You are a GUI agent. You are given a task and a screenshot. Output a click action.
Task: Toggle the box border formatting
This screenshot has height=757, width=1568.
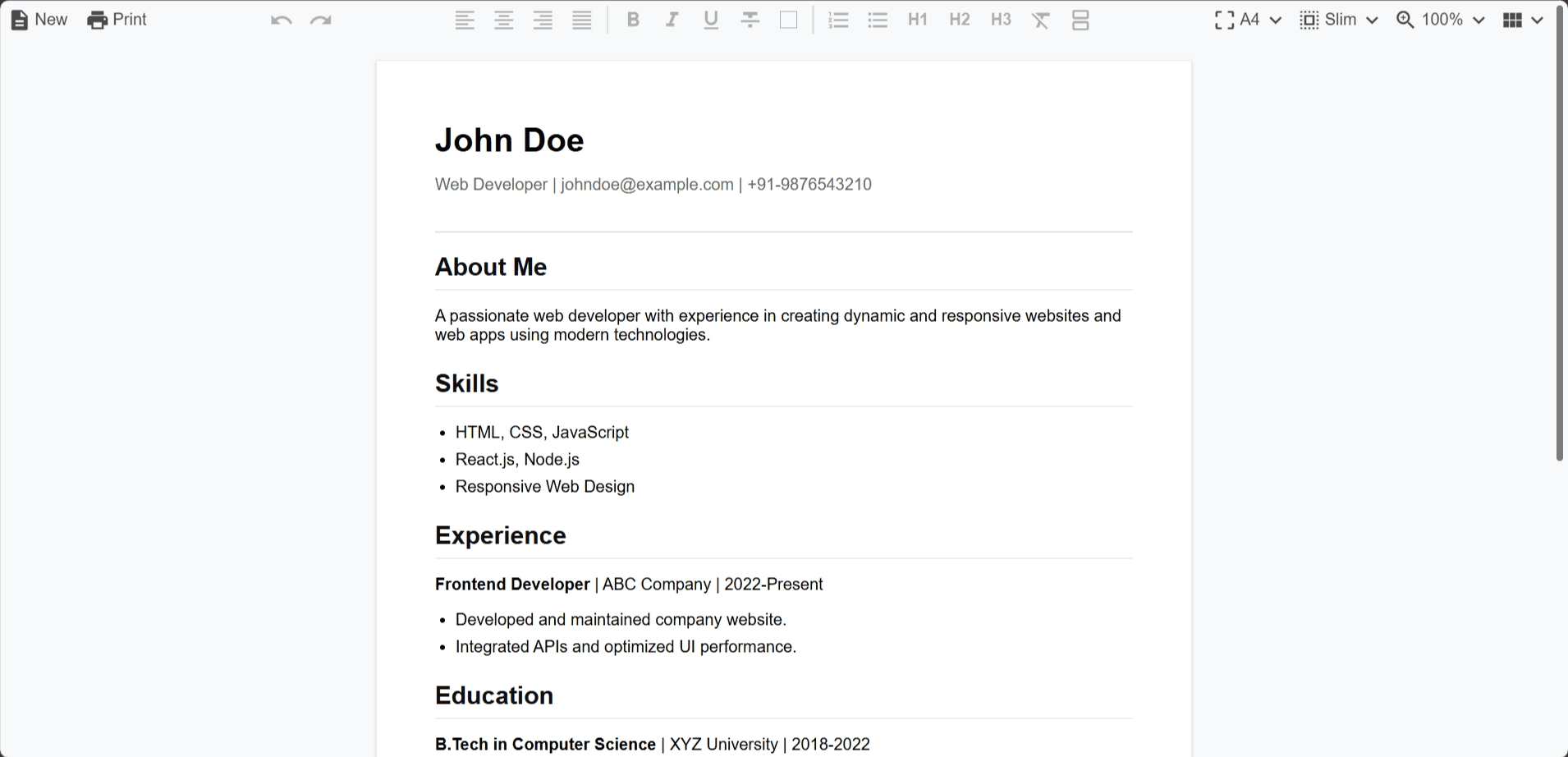point(787,19)
